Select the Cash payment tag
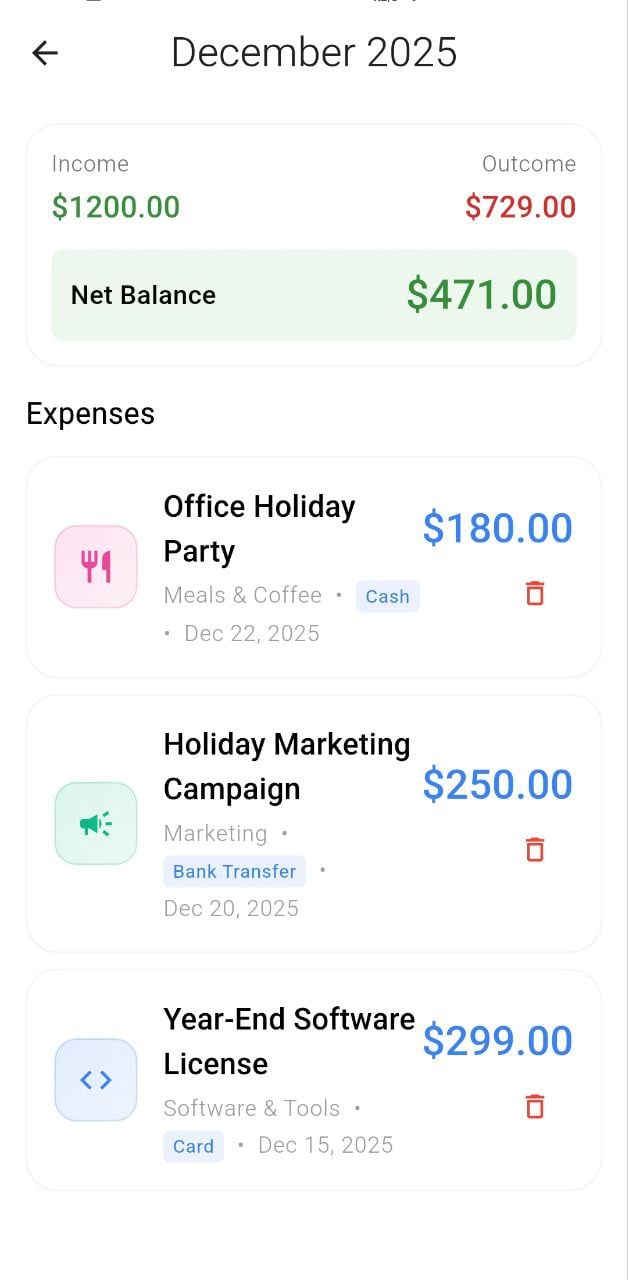 pyautogui.click(x=387, y=597)
